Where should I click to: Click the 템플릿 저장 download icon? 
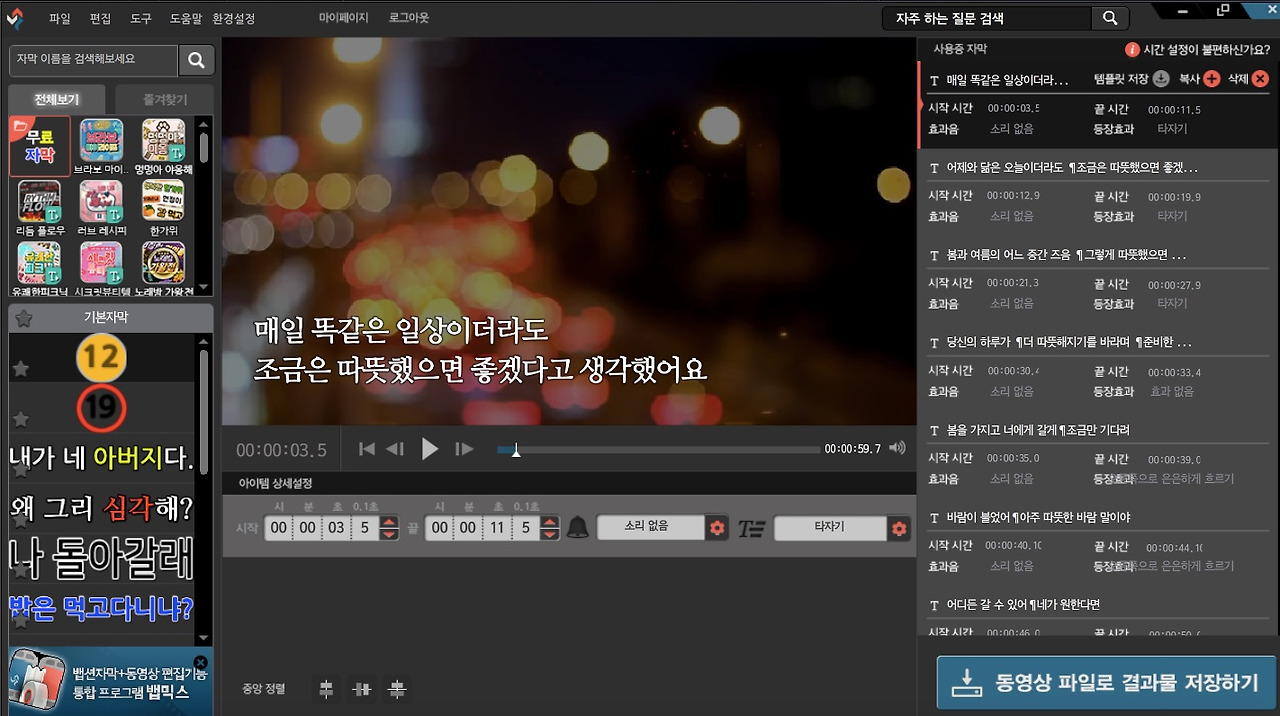point(1160,78)
